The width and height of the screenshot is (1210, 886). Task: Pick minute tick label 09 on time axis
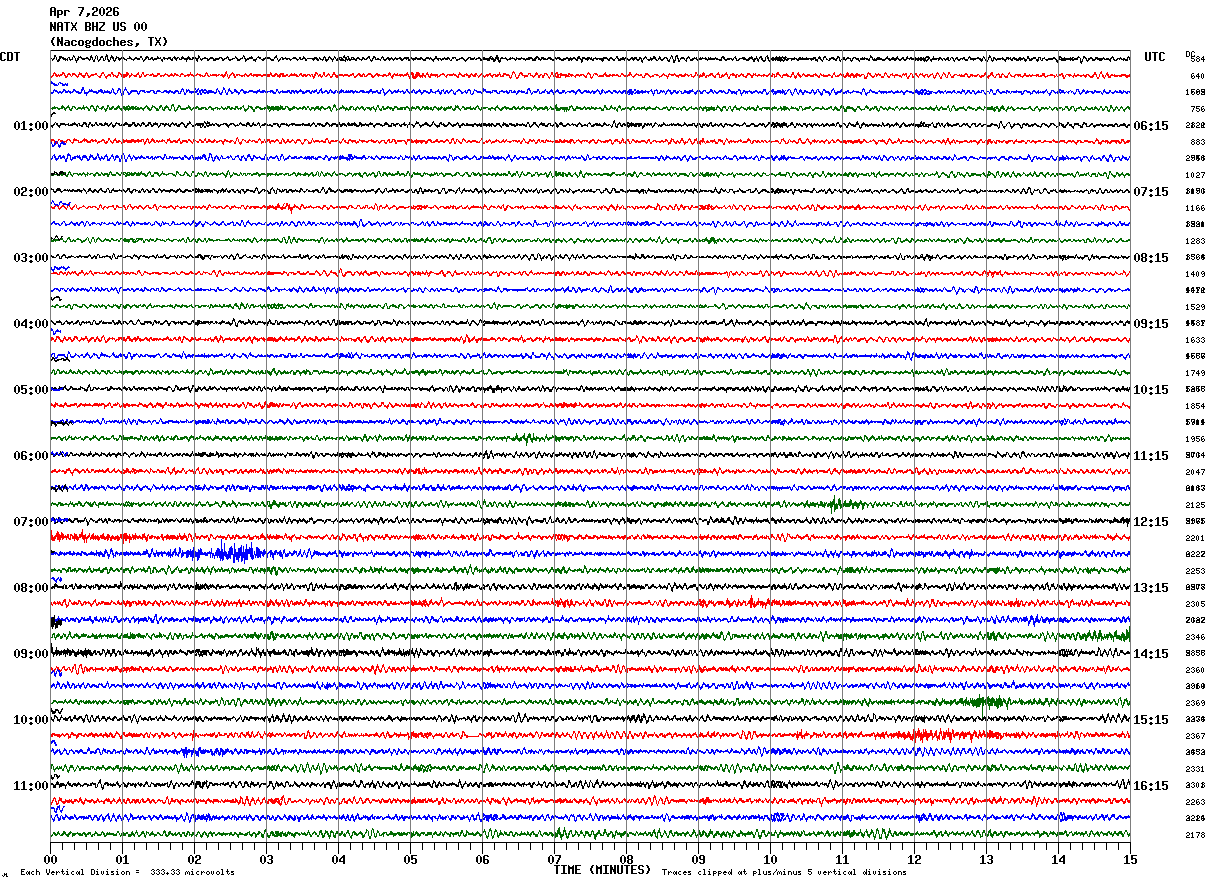pos(698,859)
